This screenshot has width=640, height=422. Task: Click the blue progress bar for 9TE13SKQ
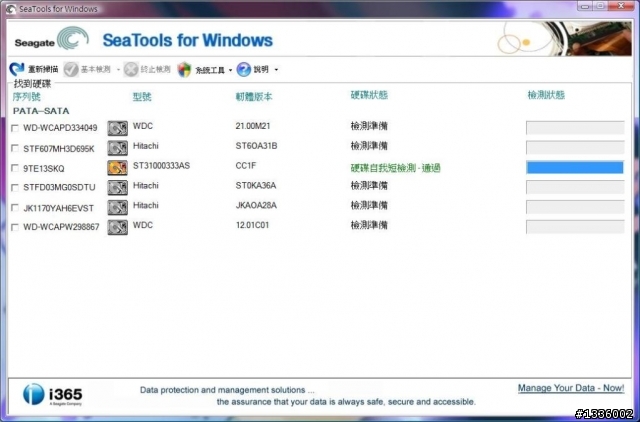pos(575,167)
